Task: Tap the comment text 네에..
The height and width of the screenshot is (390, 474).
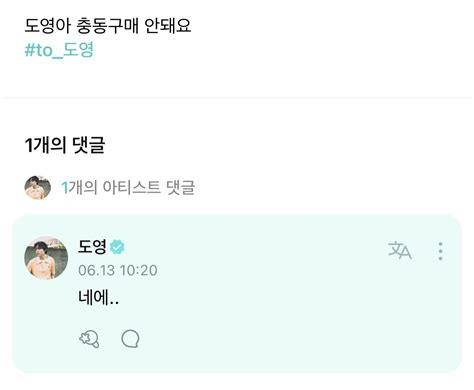Action: pos(98,297)
